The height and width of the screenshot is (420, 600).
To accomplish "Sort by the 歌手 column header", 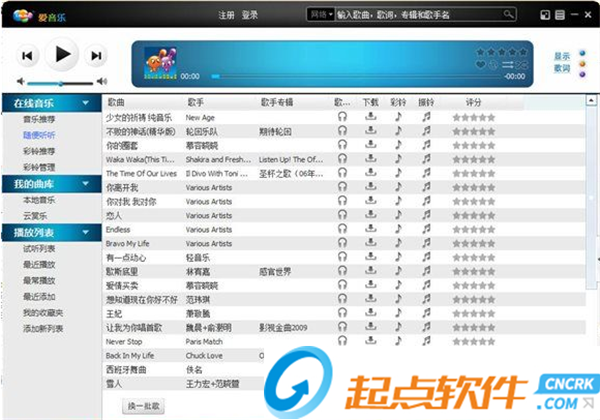I will [x=196, y=103].
